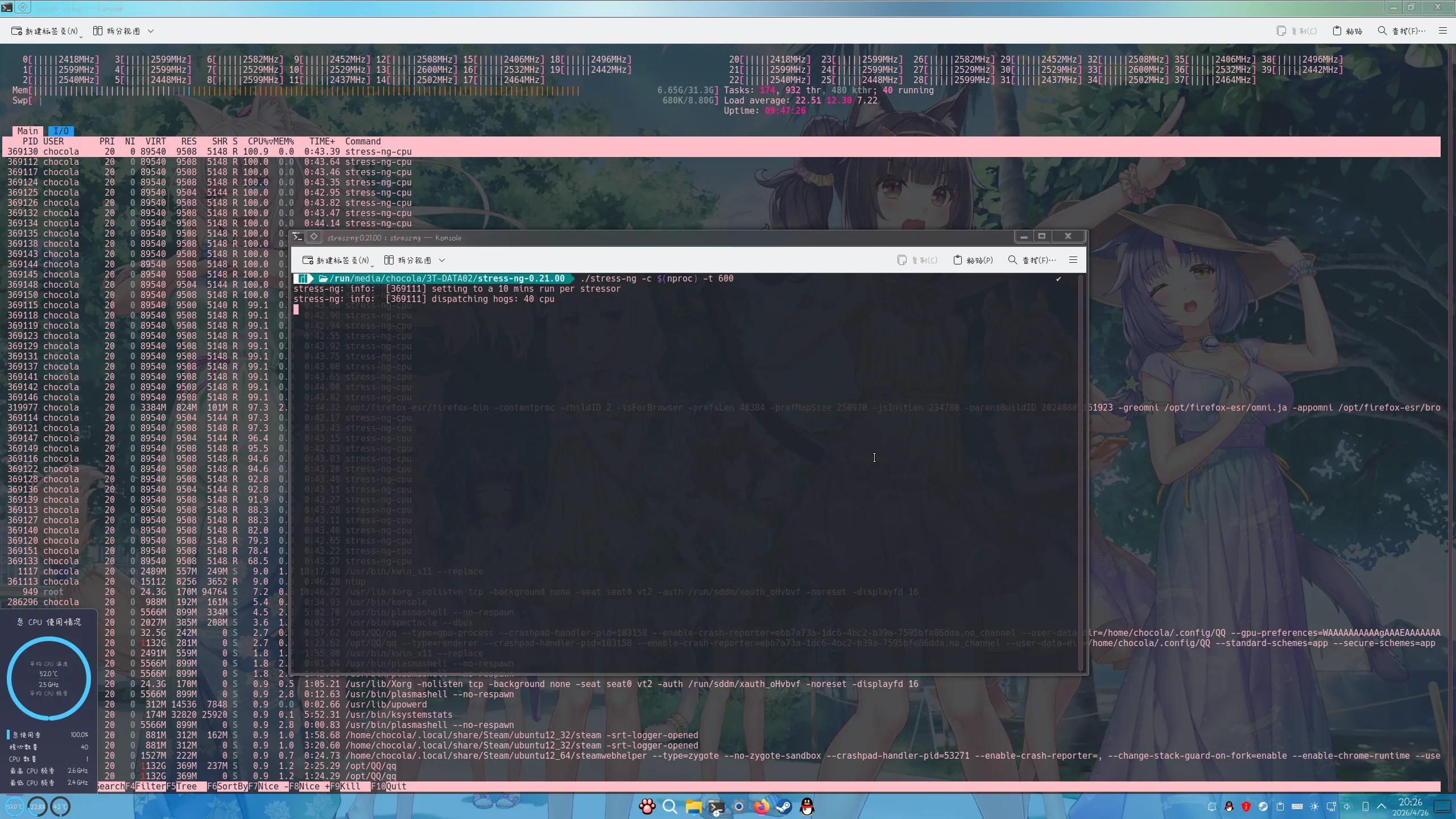Image resolution: width=1456 pixels, height=819 pixels.
Task: Click the pin icon in stress-ng window titlebar
Action: coord(314,237)
